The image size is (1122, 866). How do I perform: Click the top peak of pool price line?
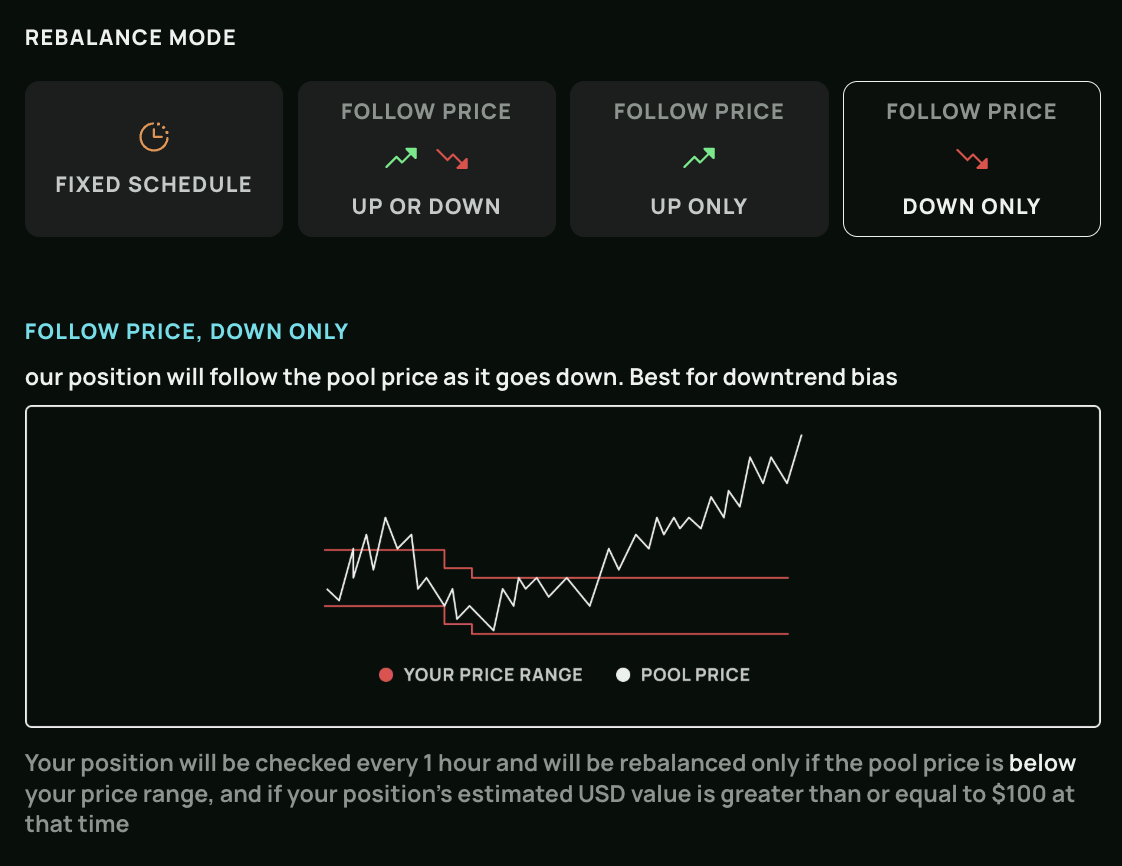(801, 435)
